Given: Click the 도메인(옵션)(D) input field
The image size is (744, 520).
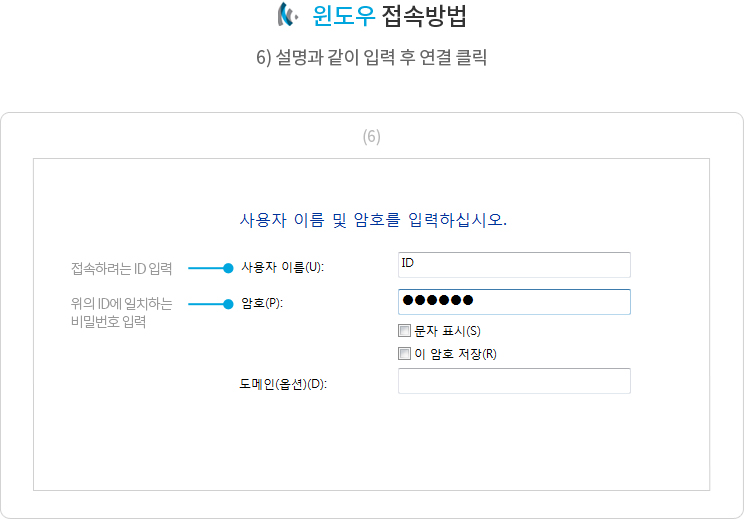Looking at the screenshot, I should tap(514, 381).
